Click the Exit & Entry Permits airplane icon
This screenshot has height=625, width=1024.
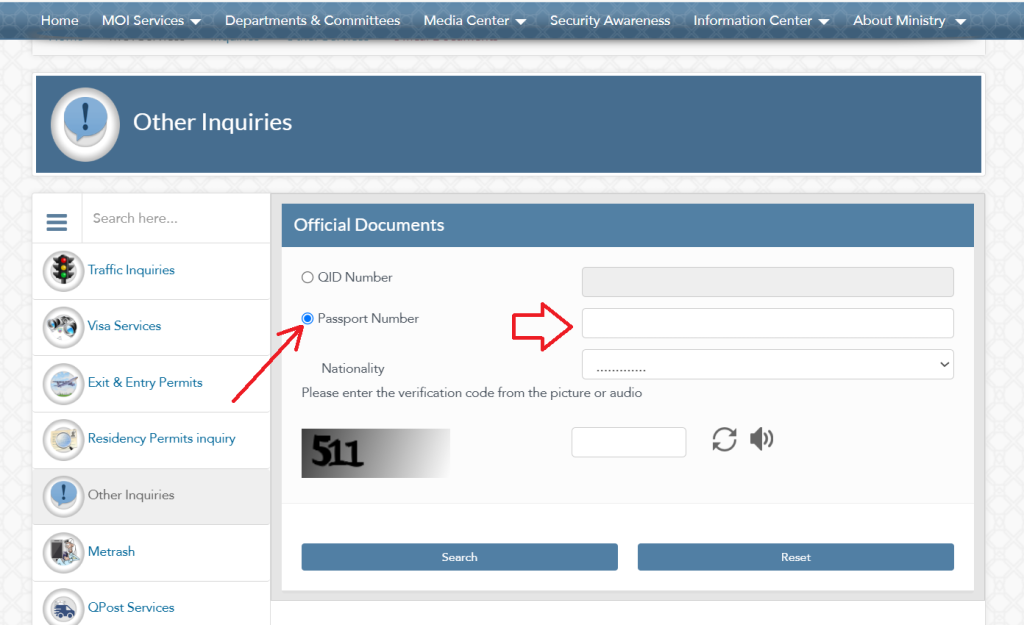pyautogui.click(x=63, y=383)
